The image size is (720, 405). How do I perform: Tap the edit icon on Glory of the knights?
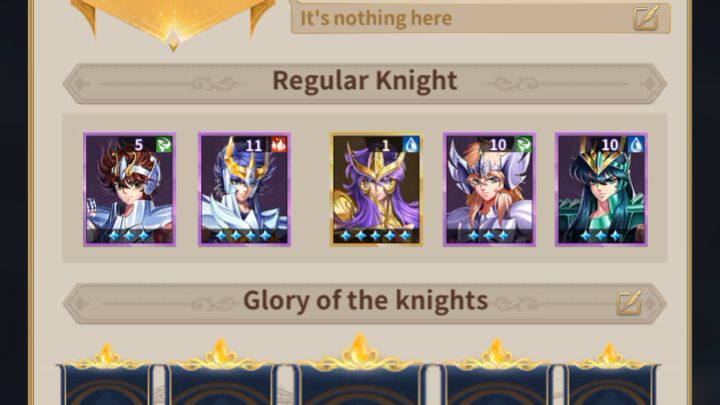point(629,302)
